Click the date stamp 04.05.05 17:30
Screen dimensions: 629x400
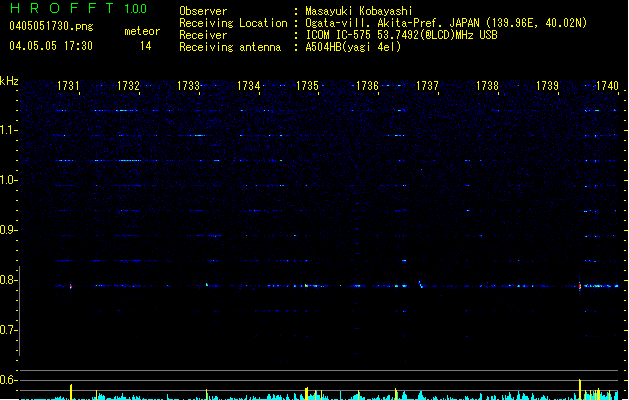[x=51, y=46]
